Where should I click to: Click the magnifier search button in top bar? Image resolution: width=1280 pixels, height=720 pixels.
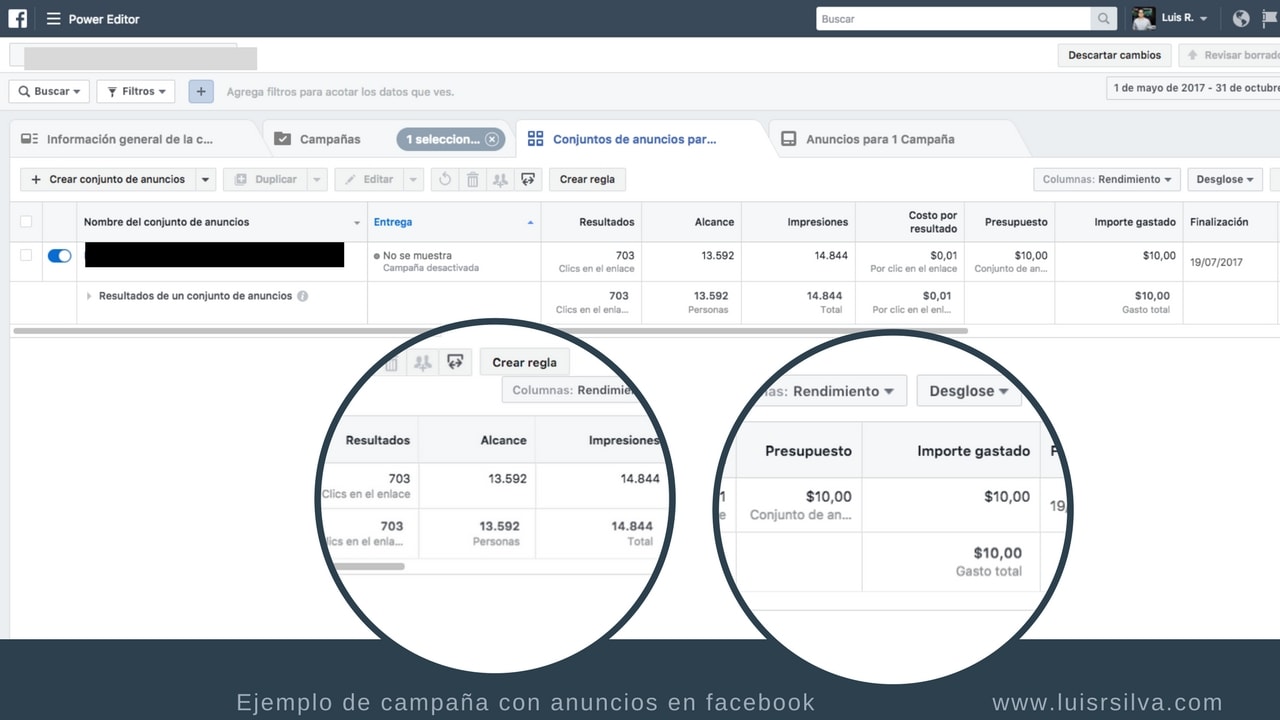coord(1104,18)
